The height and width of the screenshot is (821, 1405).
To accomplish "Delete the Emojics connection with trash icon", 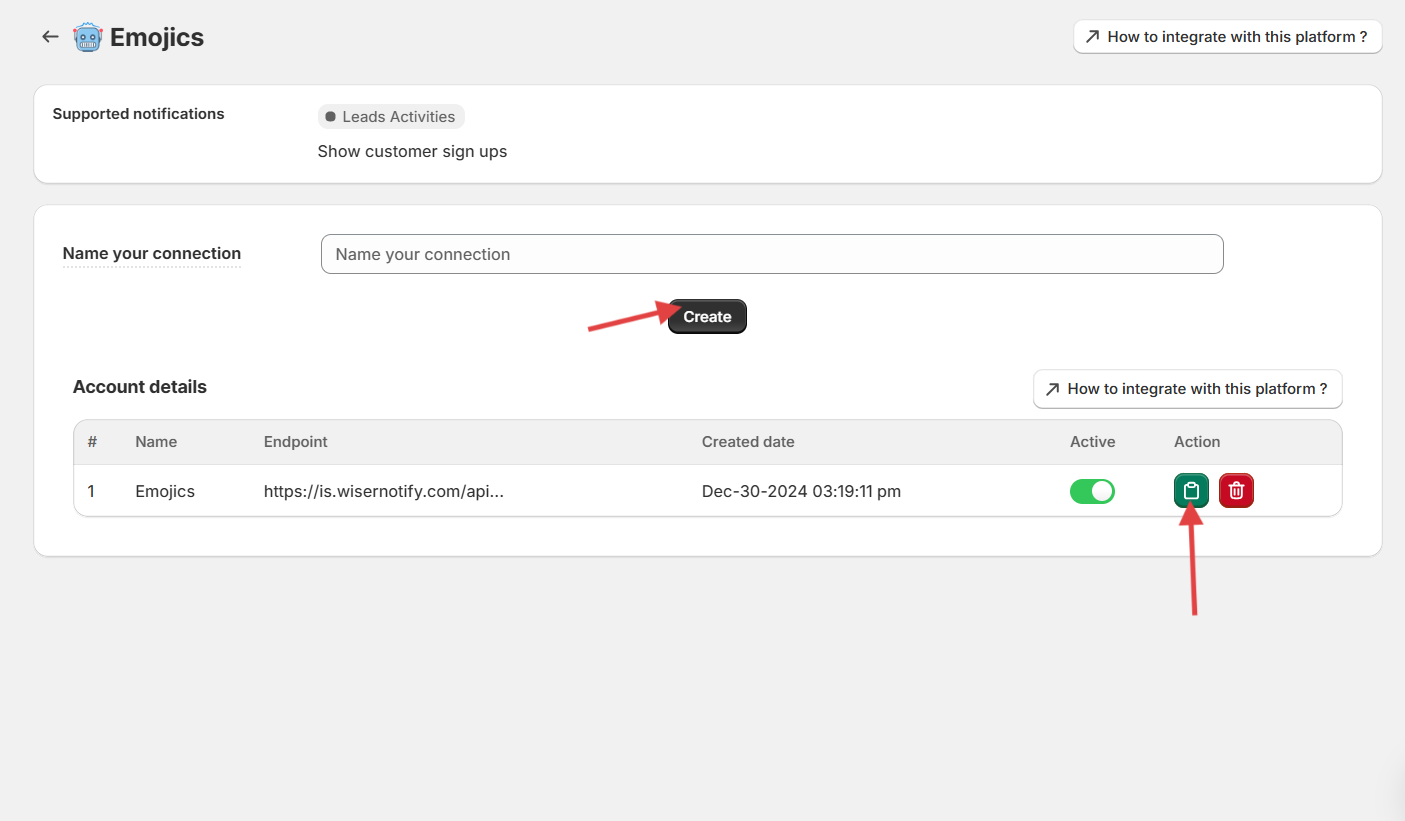I will point(1236,491).
